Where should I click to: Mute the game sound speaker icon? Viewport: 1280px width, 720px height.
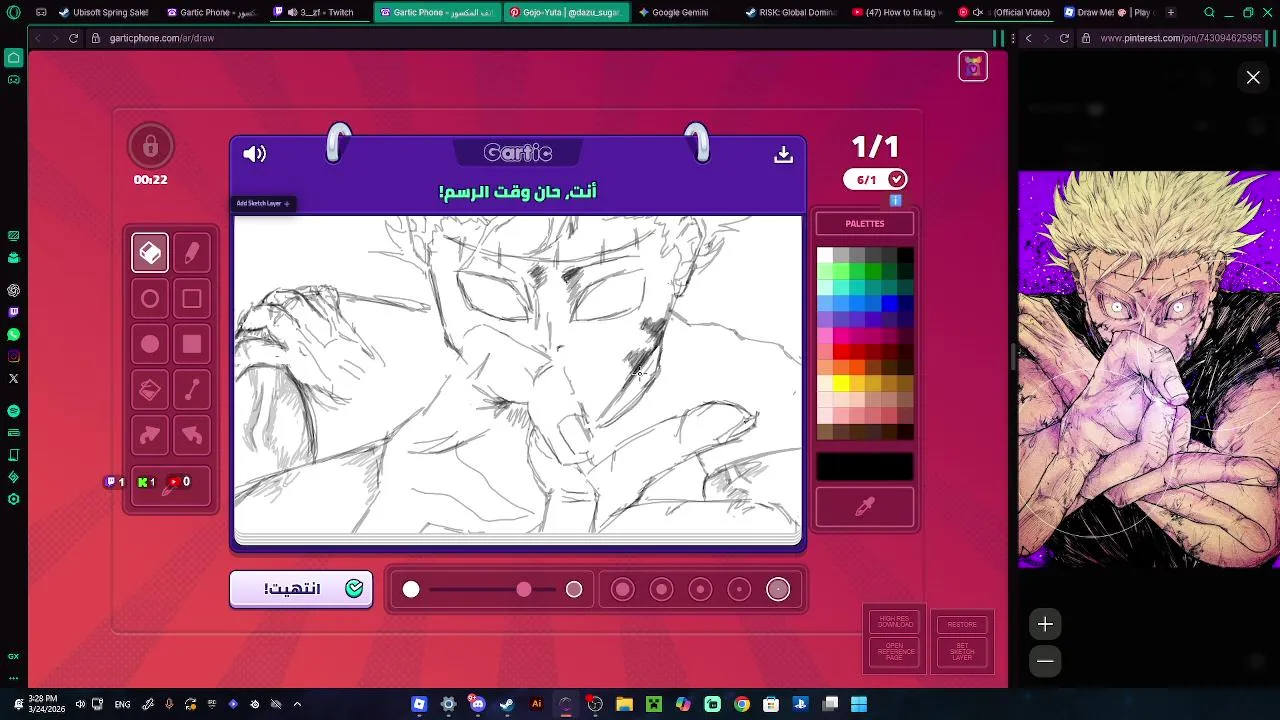tap(255, 154)
